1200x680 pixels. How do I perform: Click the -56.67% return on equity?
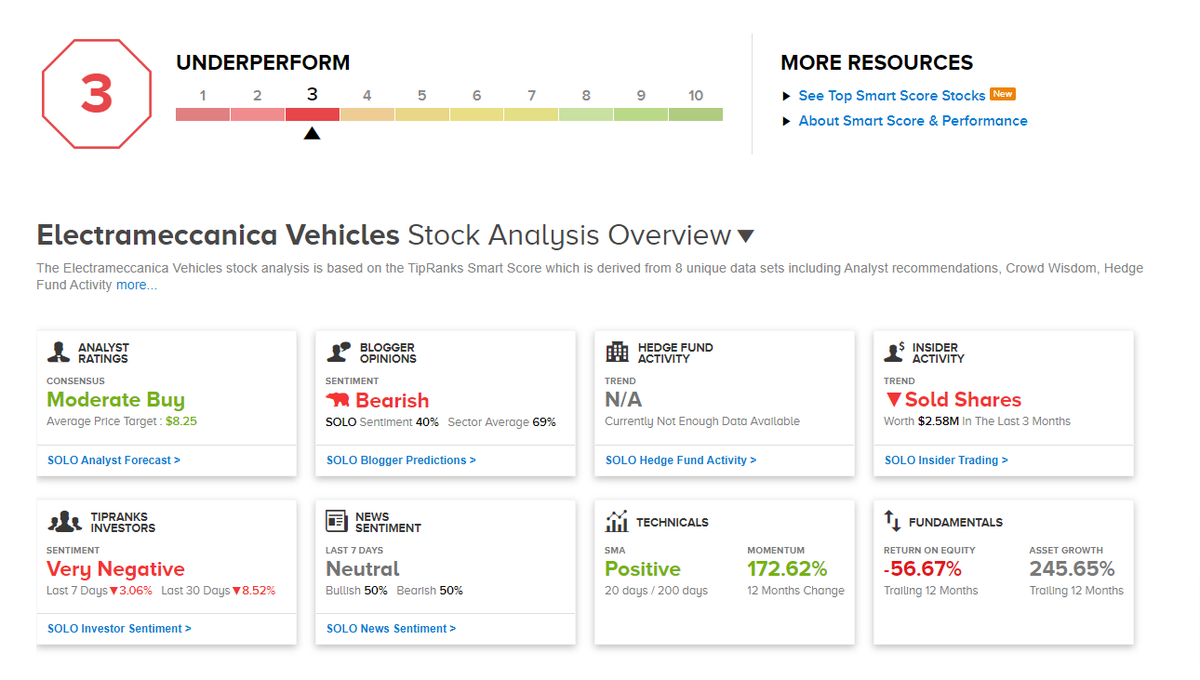[923, 569]
